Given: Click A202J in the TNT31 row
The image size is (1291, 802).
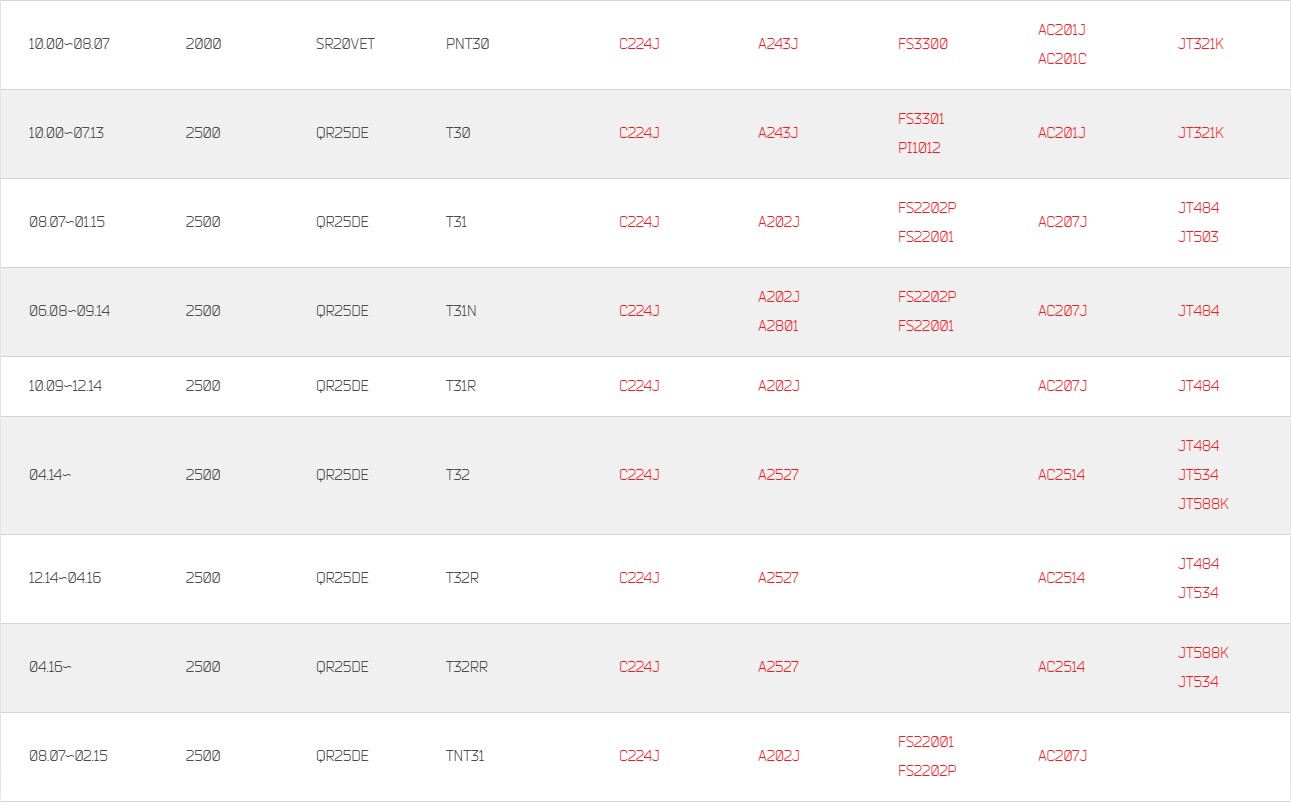Looking at the screenshot, I should click(x=778, y=756).
